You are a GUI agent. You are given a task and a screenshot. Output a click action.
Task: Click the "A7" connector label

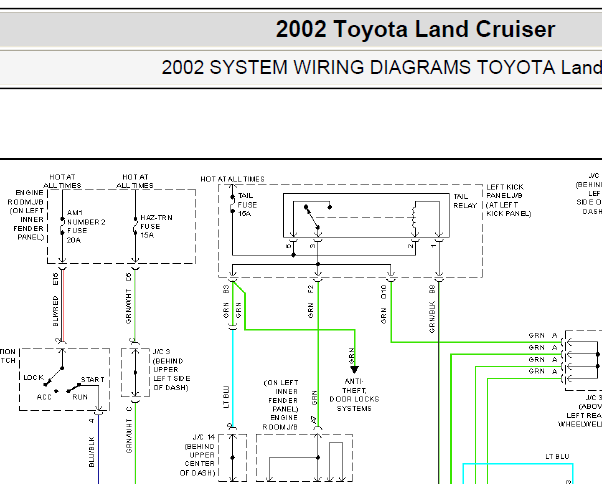point(313,420)
